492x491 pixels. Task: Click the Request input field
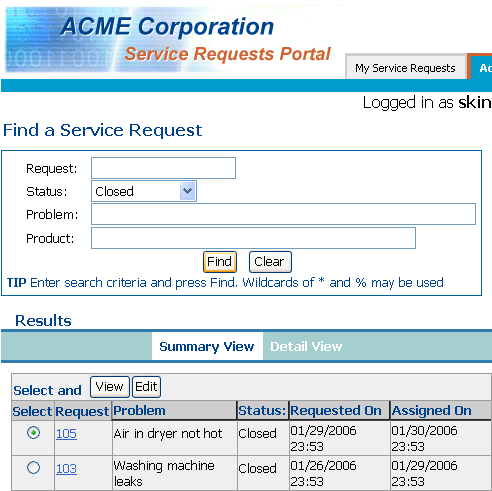coord(163,168)
